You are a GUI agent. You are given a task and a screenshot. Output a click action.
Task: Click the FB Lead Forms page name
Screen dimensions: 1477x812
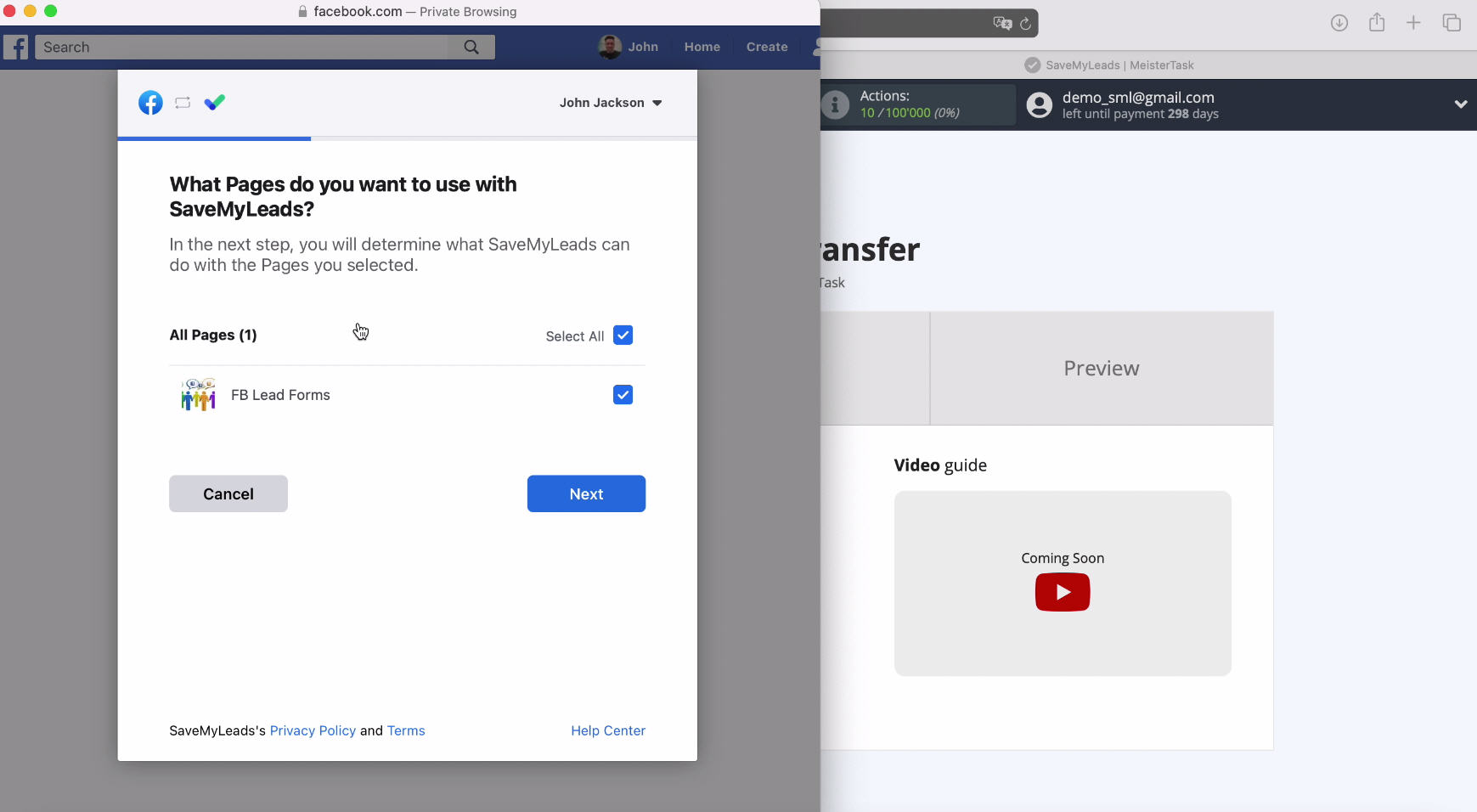pyautogui.click(x=280, y=395)
